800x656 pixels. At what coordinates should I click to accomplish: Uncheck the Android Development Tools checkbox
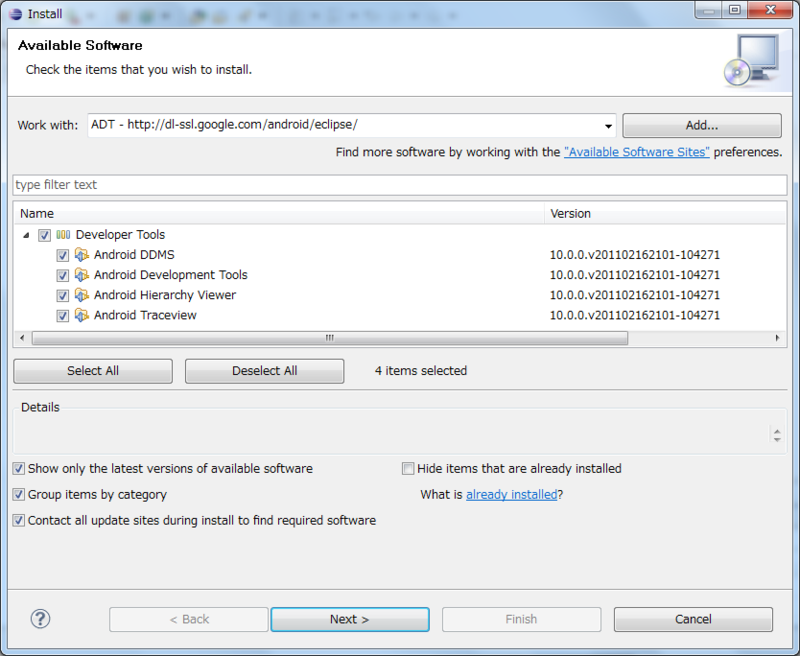63,275
